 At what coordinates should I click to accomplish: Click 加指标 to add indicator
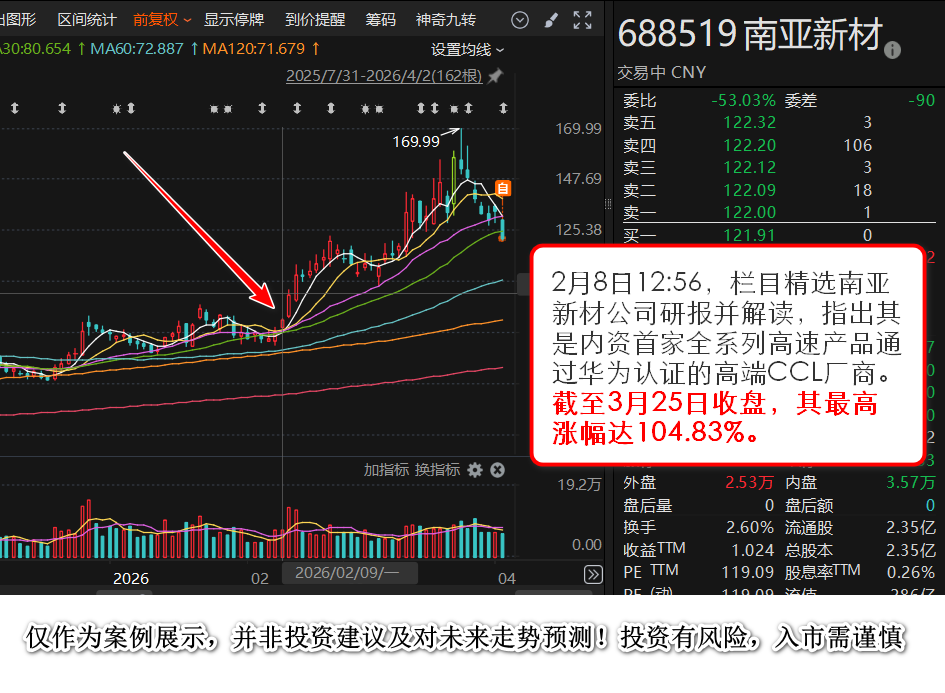pos(386,470)
